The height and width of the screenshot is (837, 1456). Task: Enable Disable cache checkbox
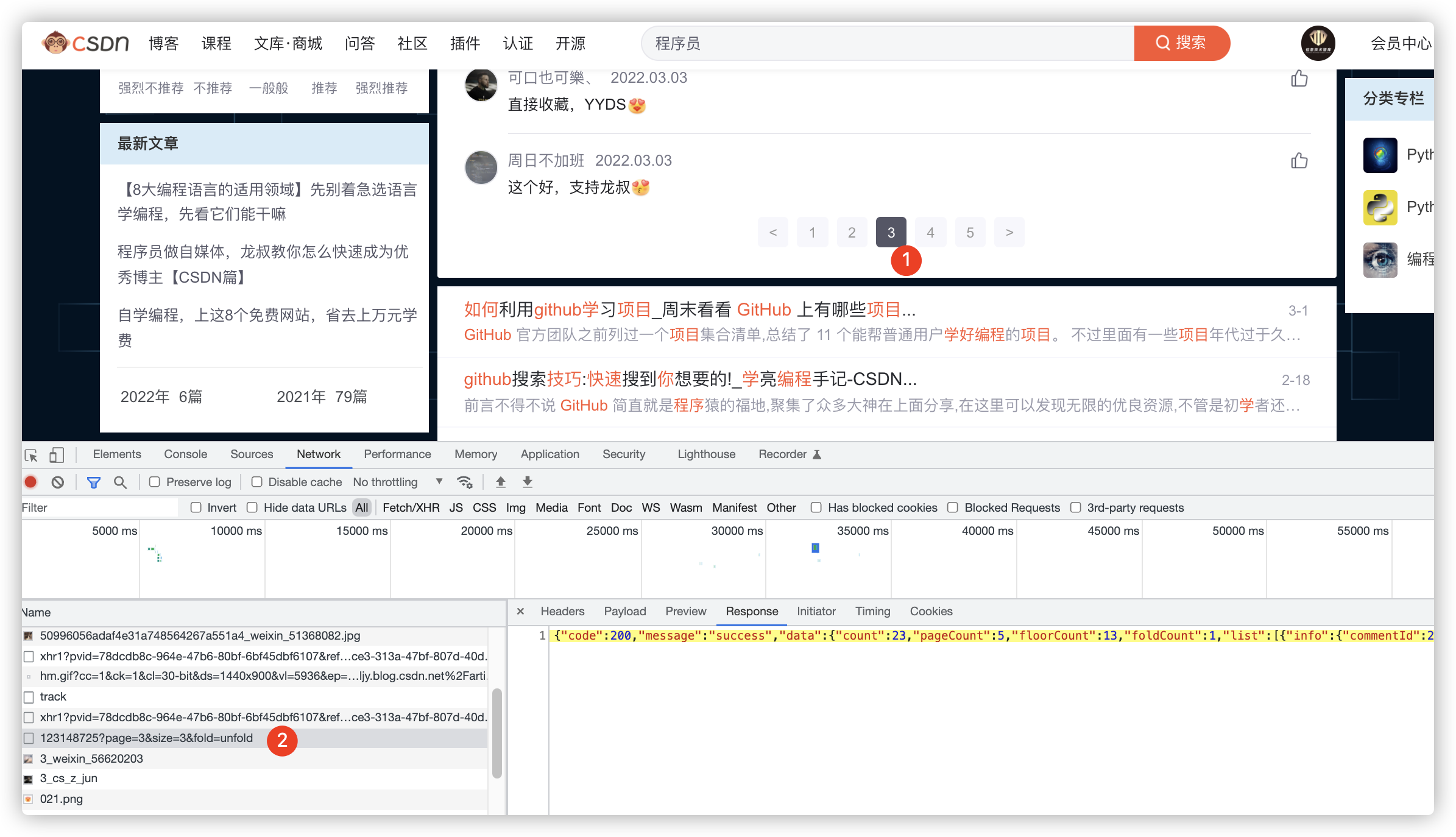click(256, 483)
